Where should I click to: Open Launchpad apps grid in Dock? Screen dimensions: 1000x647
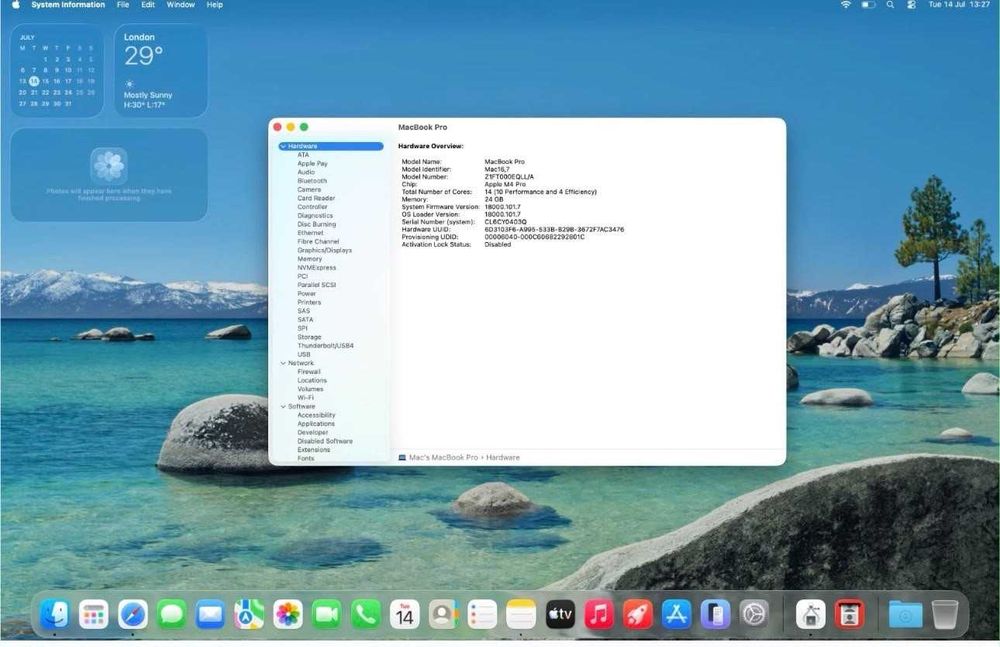point(94,615)
